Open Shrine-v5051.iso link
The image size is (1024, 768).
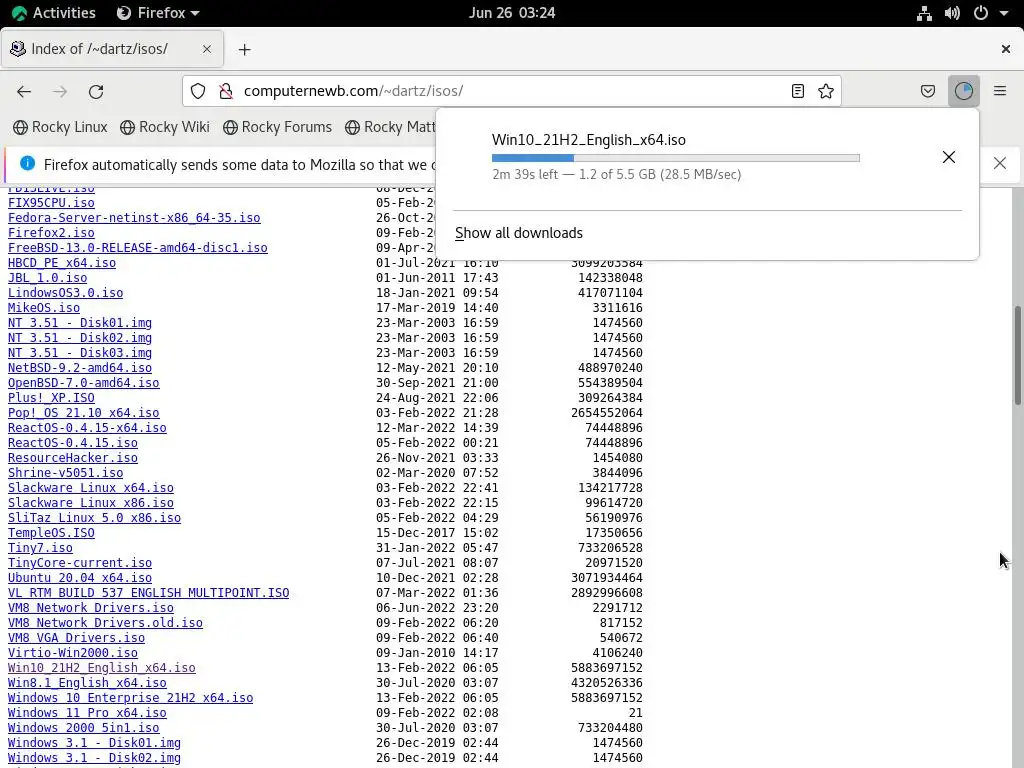coord(65,473)
